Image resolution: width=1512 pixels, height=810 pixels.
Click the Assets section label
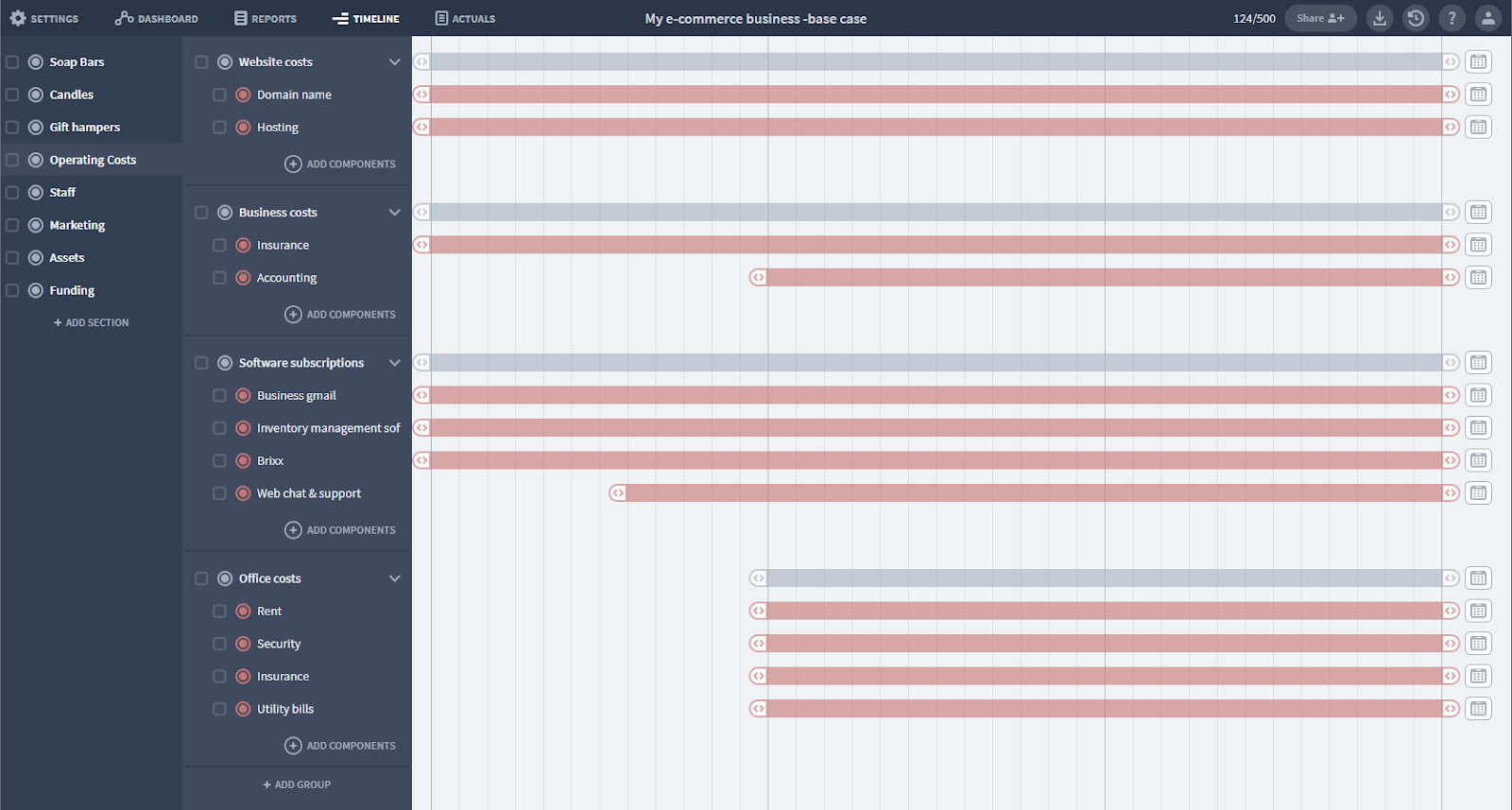point(67,258)
